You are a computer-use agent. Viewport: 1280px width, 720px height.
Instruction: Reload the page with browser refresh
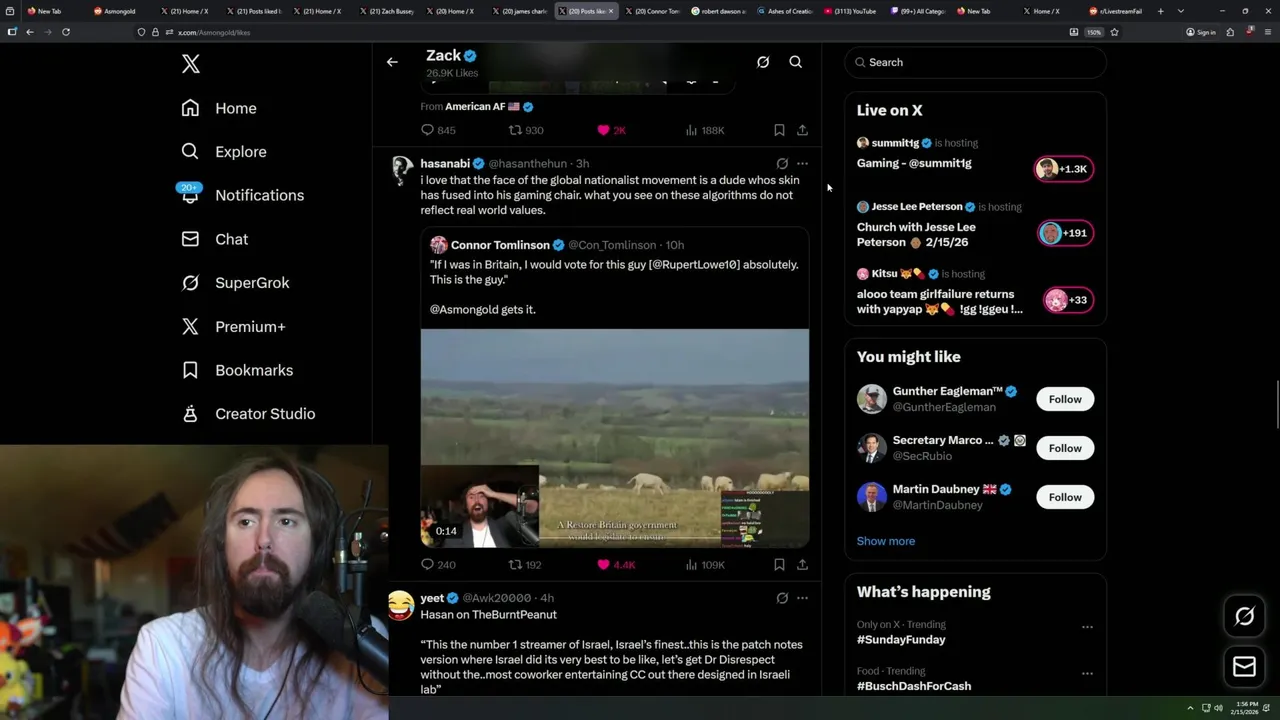point(66,32)
